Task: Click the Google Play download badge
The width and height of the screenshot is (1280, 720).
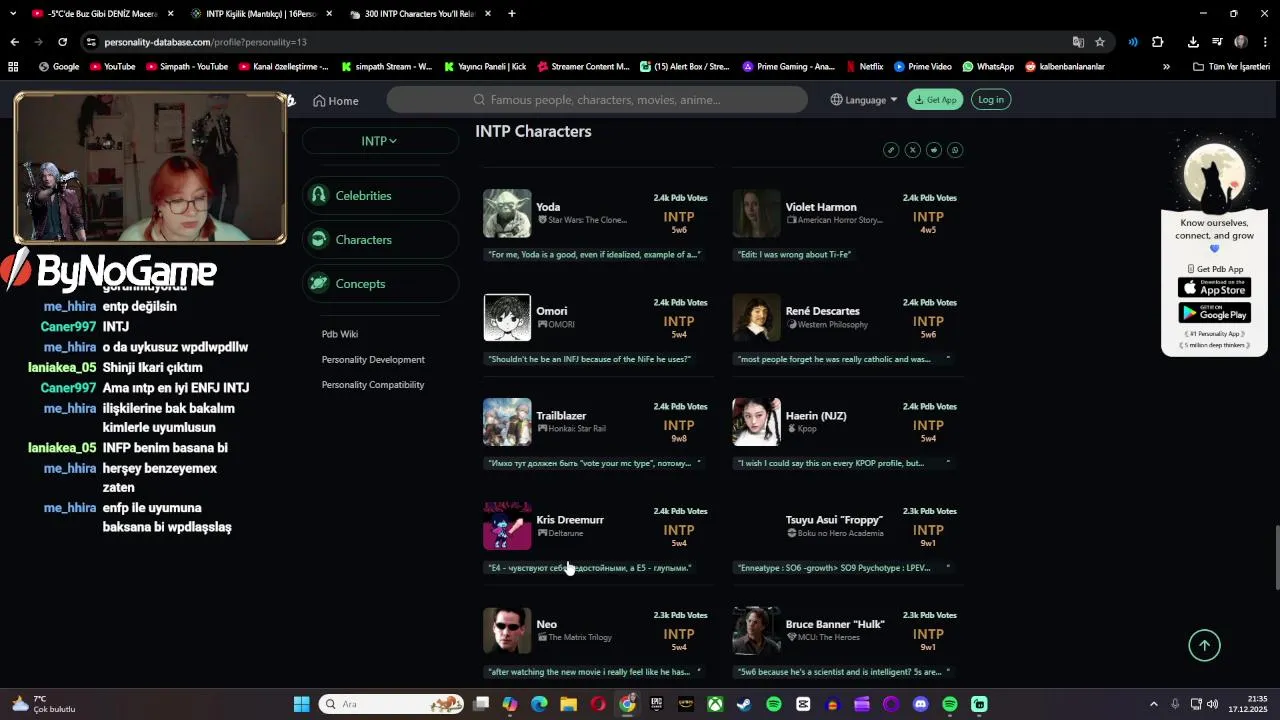Action: click(x=1214, y=314)
